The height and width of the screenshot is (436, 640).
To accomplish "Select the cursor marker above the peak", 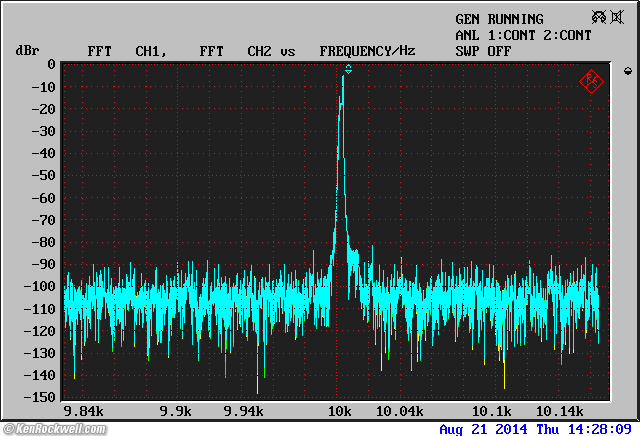I will click(348, 69).
